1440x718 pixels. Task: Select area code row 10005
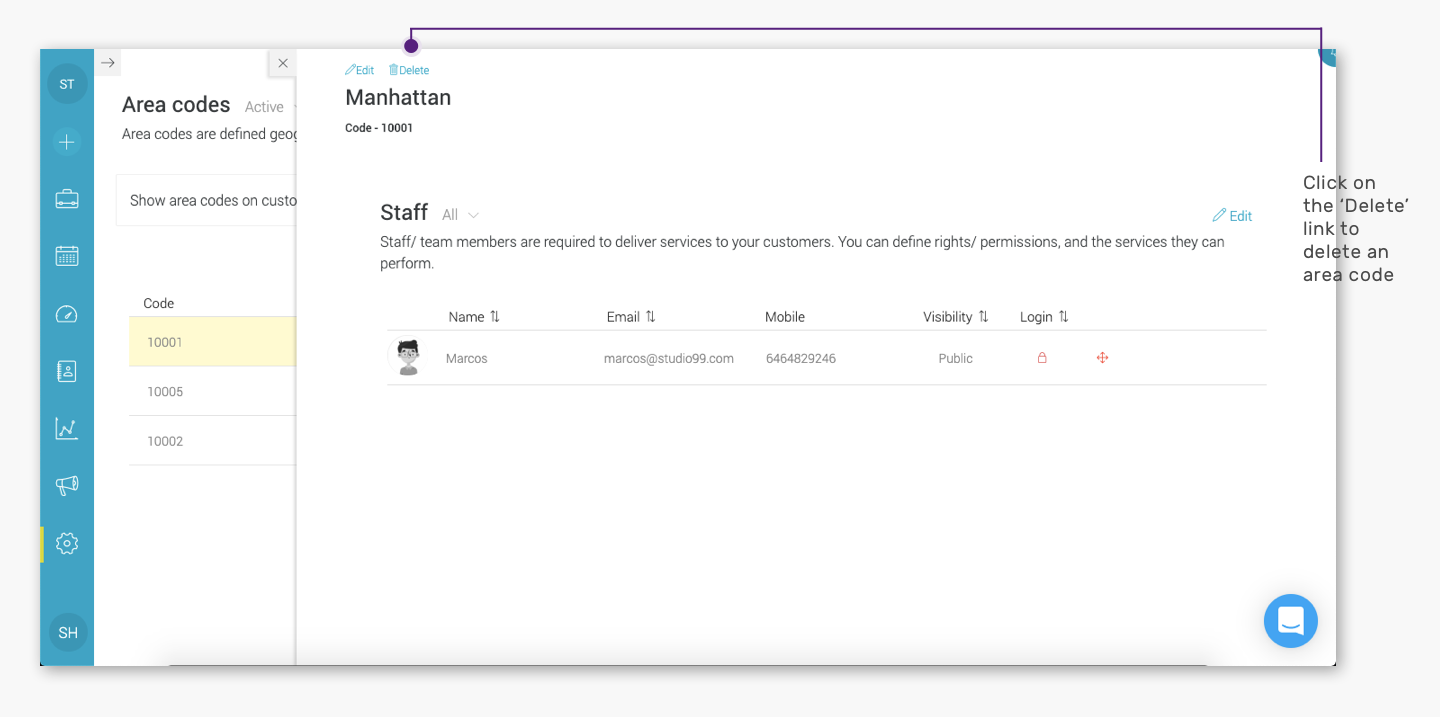click(x=212, y=392)
